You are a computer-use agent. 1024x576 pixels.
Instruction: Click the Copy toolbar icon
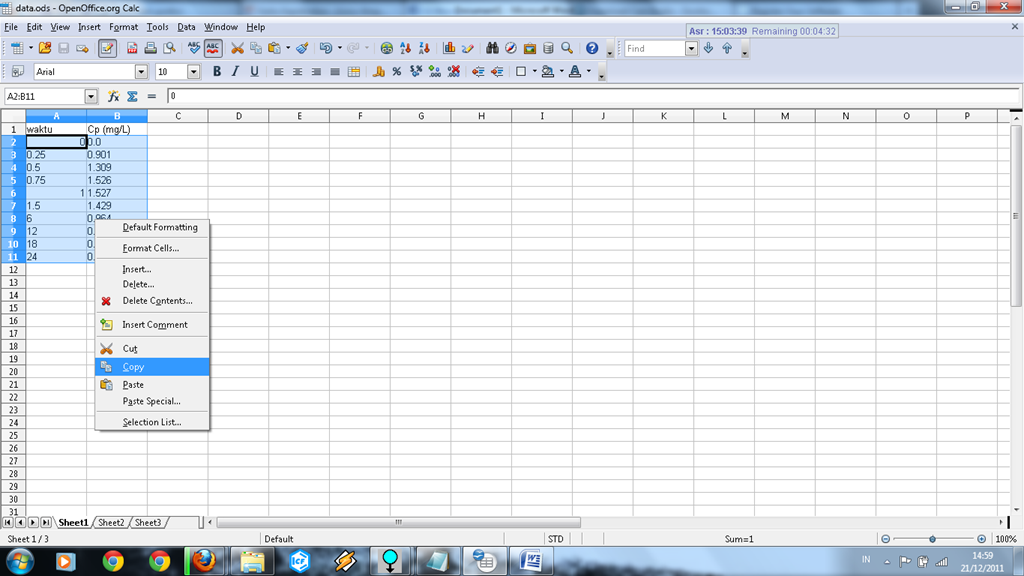coord(256,48)
